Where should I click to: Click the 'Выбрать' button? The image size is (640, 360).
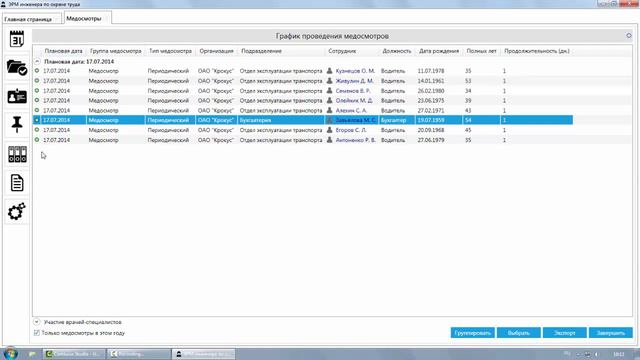point(519,333)
